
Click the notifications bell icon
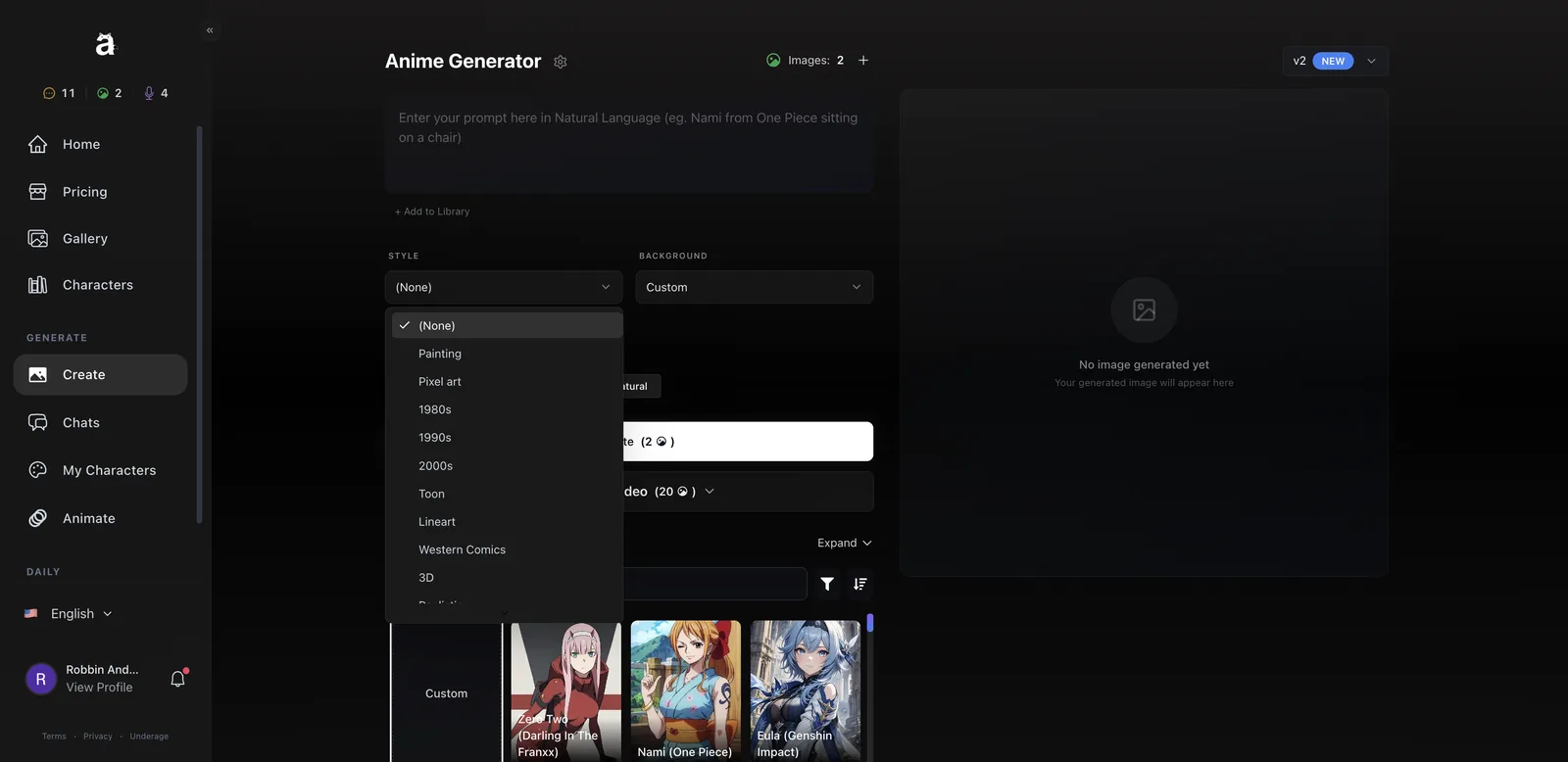(x=177, y=678)
